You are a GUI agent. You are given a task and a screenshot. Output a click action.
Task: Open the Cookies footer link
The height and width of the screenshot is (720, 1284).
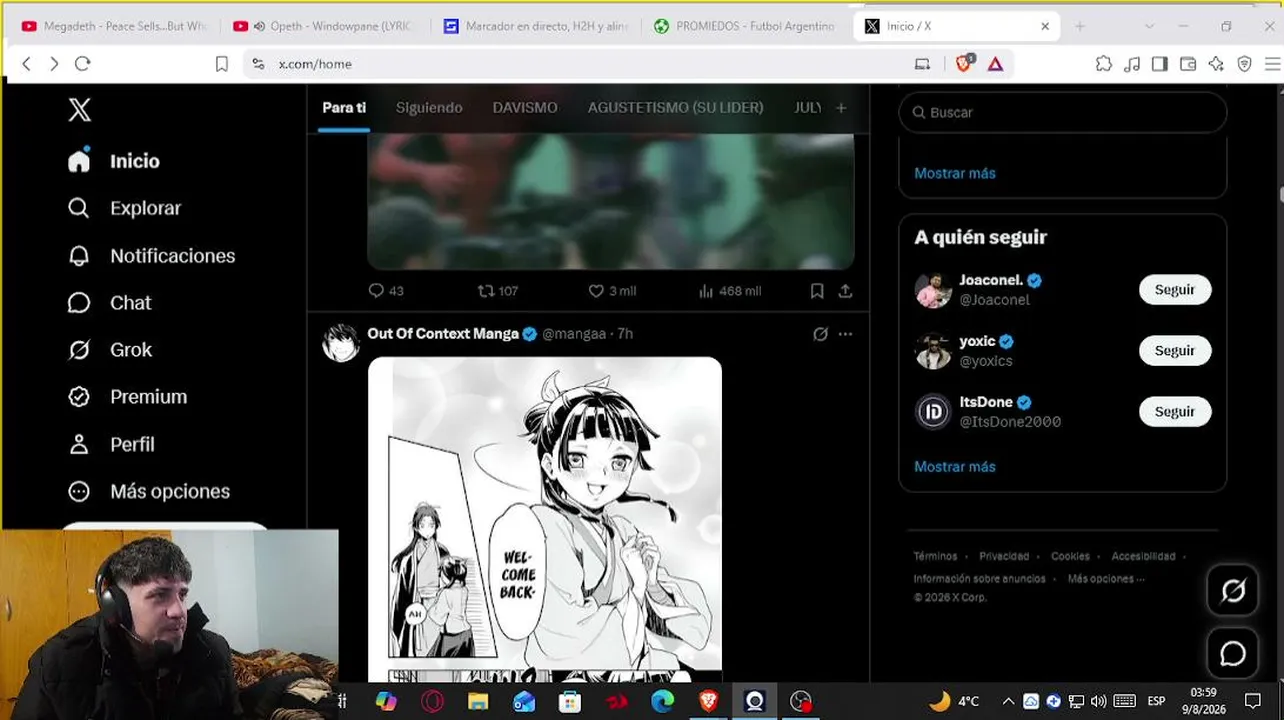[x=1070, y=556]
